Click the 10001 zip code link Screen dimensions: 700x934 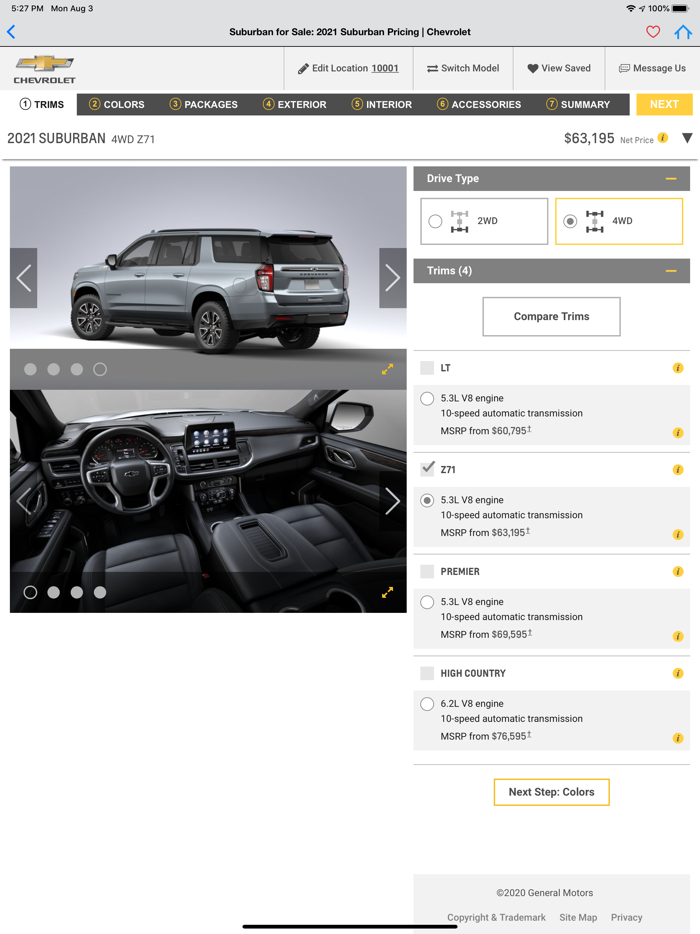coord(385,69)
